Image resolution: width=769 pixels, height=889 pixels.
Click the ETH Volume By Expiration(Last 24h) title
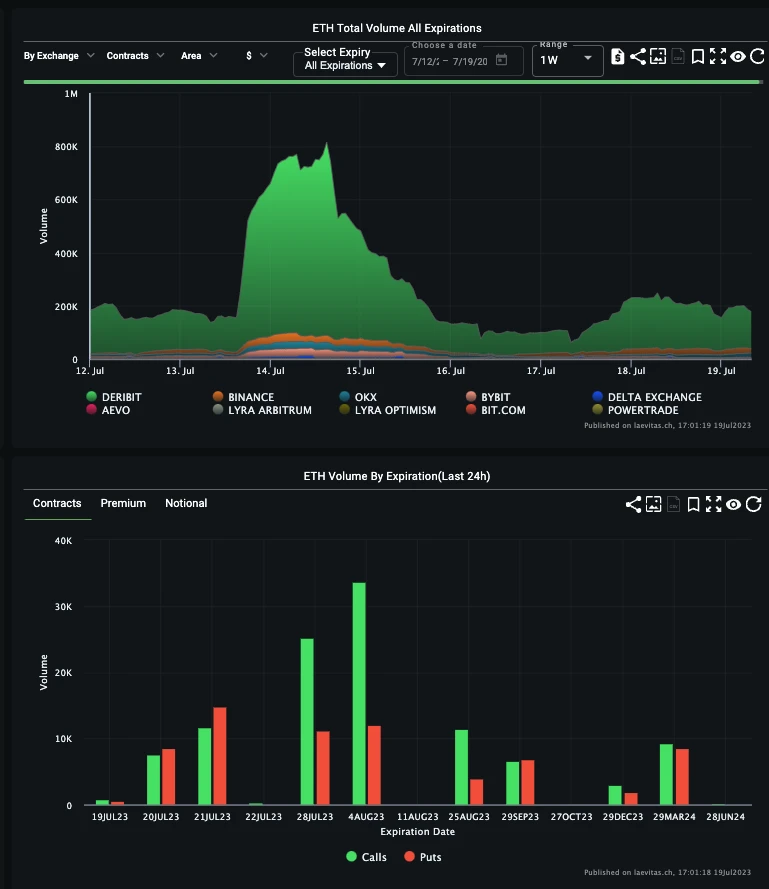tap(396, 476)
